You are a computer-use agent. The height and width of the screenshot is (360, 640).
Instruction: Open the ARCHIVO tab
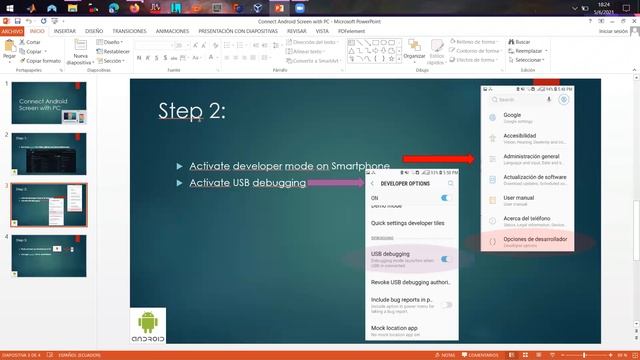[12, 31]
